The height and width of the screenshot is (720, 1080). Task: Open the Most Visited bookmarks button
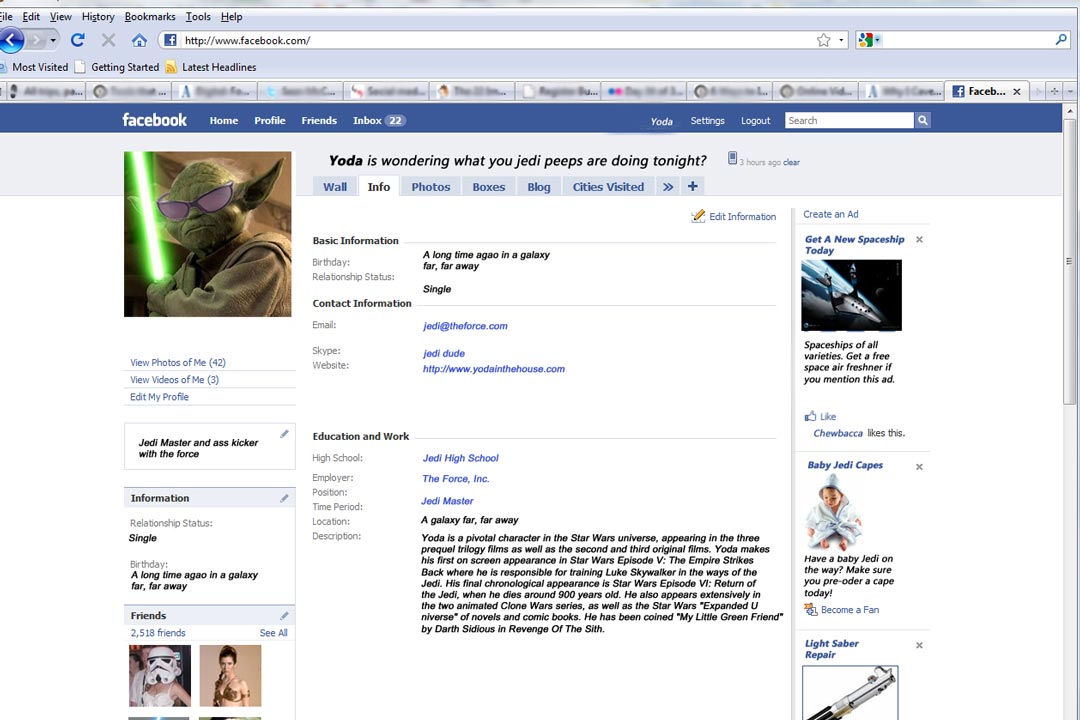[34, 67]
